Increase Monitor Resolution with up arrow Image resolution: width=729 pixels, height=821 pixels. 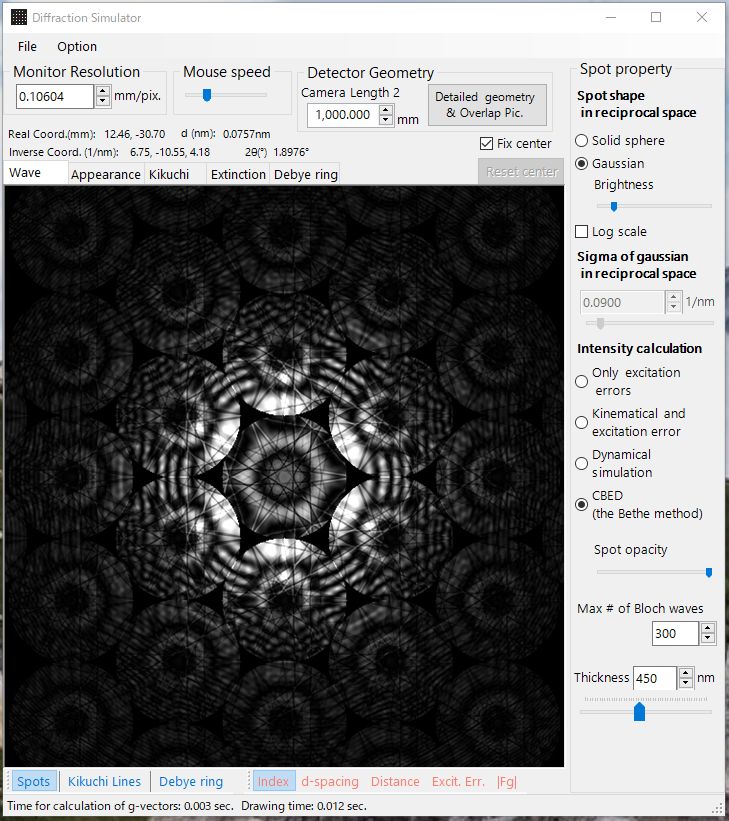pyautogui.click(x=103, y=91)
